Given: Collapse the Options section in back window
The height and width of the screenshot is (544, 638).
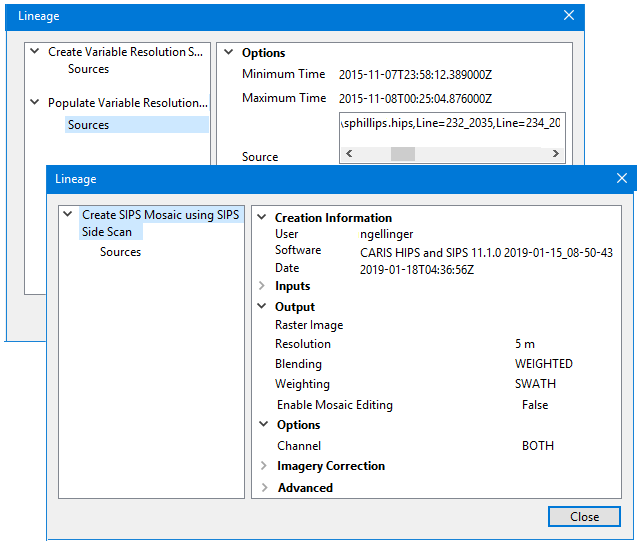Looking at the screenshot, I should pos(229,53).
